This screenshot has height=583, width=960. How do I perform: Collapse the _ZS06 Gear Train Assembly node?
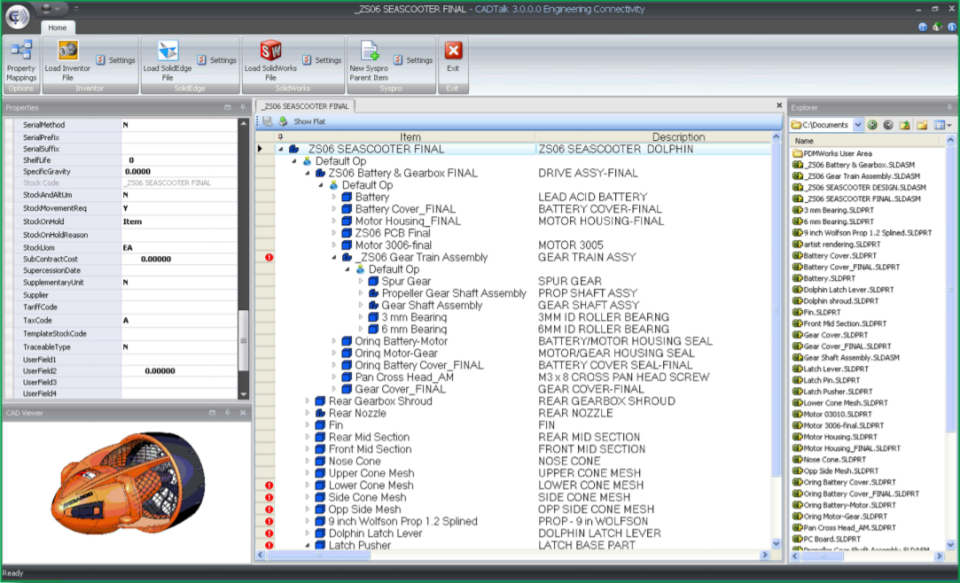pos(334,257)
